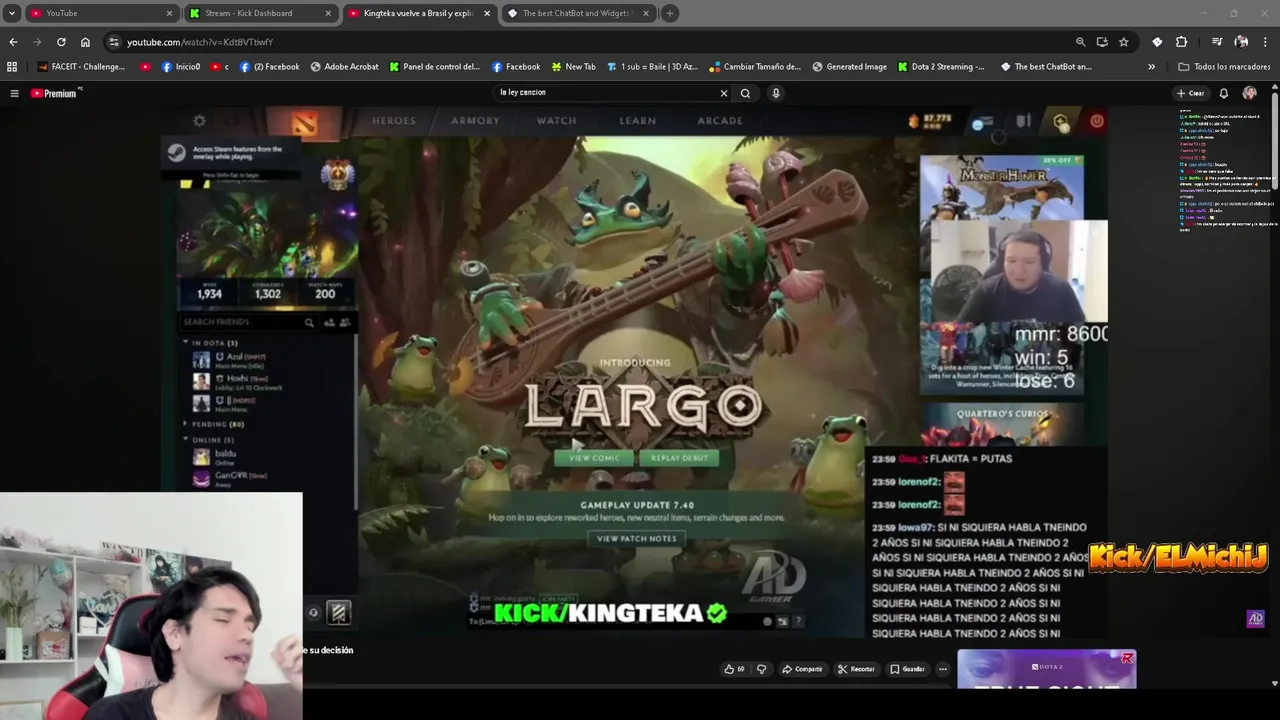Click the Dota 2 logo home button
Viewport: 1280px width, 720px height.
[x=305, y=122]
